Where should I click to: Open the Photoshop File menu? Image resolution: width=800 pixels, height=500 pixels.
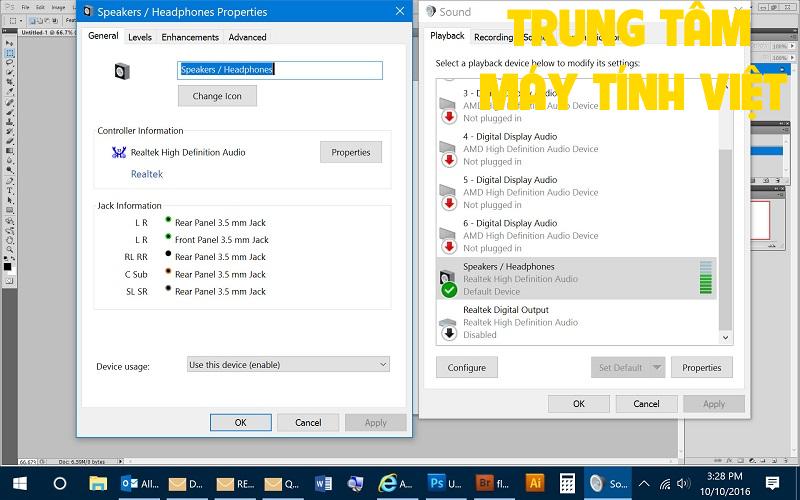(26, 8)
